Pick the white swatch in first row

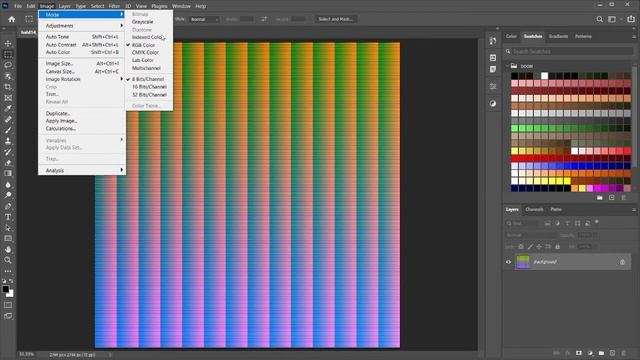544,76
